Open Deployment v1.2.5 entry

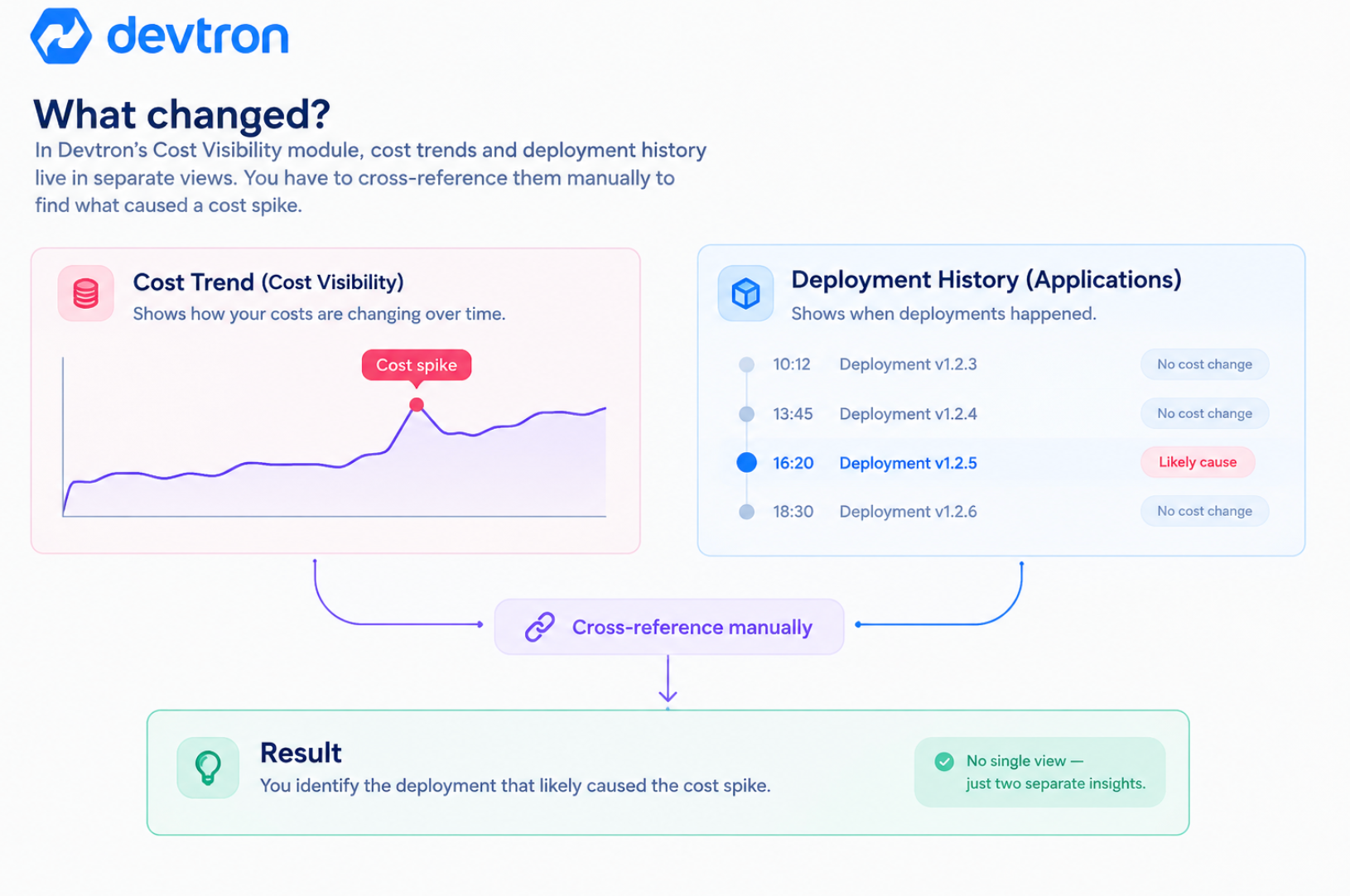(x=908, y=463)
